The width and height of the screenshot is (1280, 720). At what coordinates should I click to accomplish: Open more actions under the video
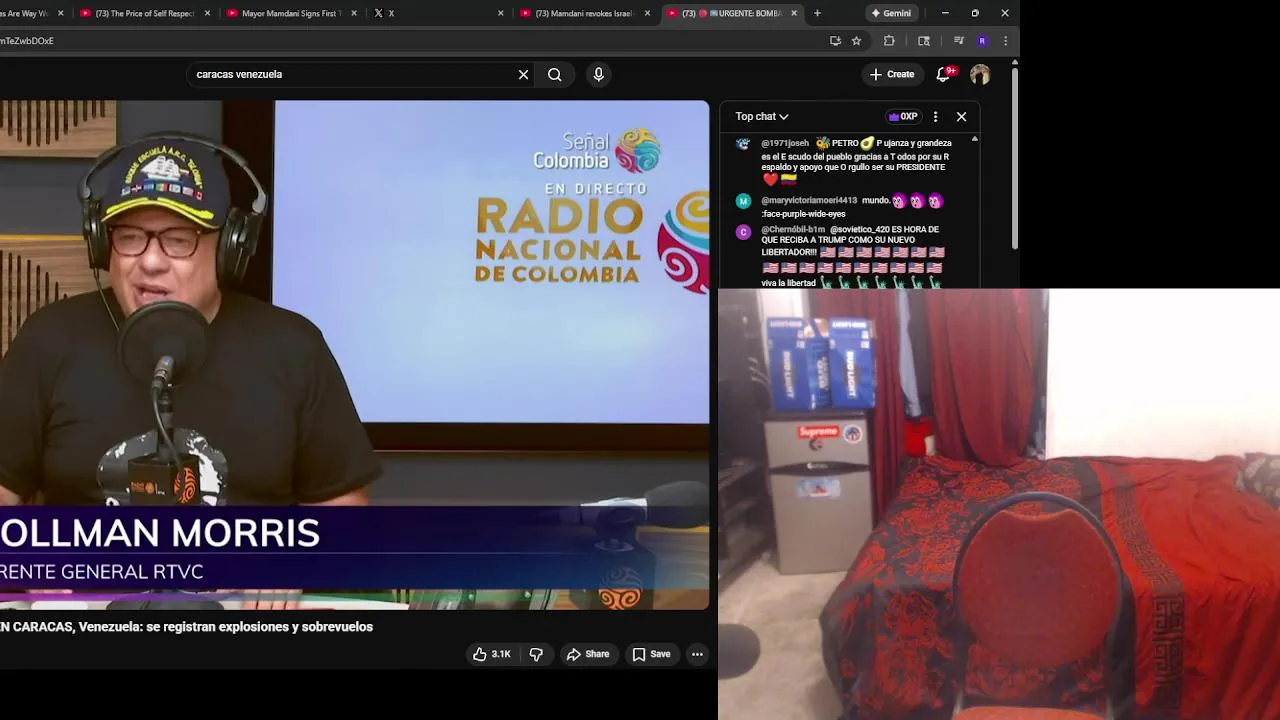coord(697,654)
